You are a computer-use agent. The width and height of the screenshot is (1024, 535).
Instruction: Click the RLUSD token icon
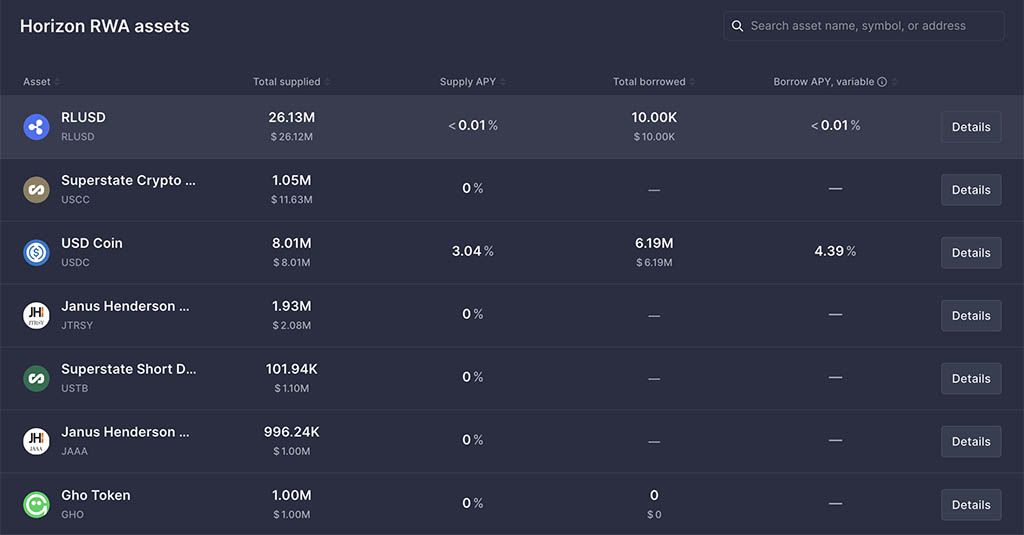[x=37, y=127]
